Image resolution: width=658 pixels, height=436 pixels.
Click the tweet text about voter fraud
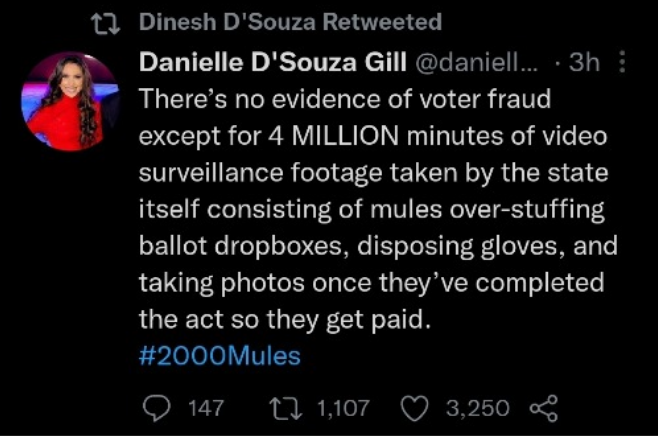tap(378, 209)
